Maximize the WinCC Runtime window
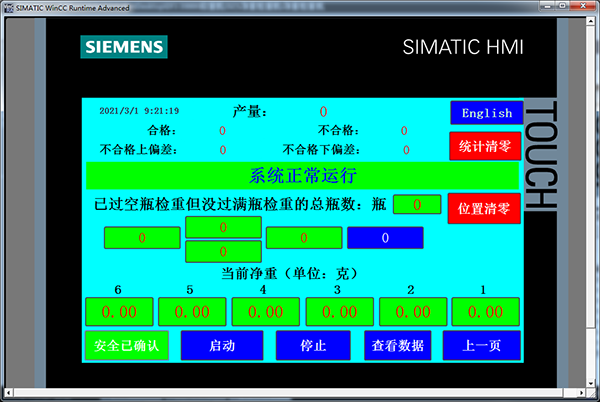 tap(562, 5)
